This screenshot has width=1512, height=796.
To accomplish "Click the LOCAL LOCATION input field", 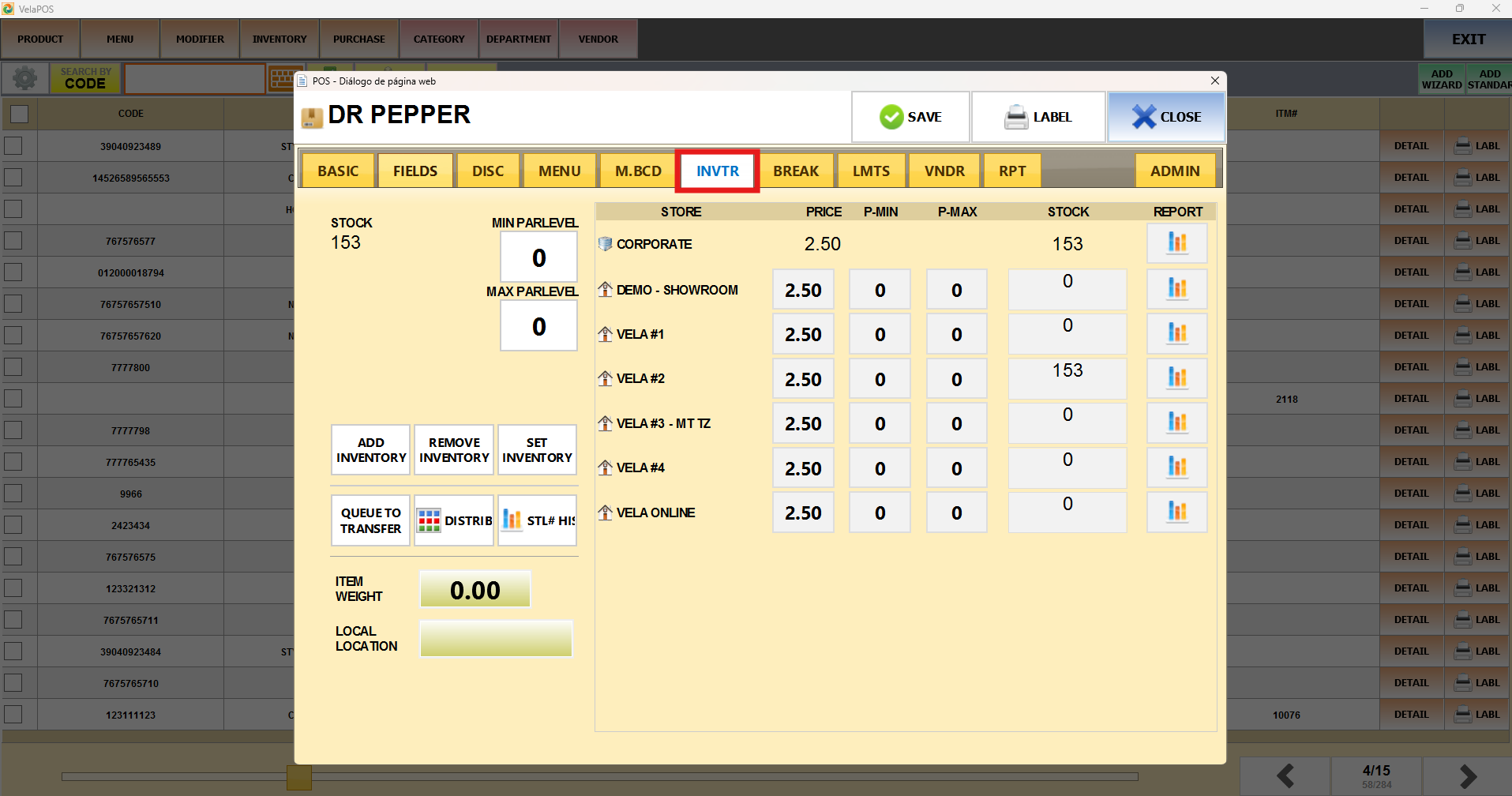I will point(496,638).
